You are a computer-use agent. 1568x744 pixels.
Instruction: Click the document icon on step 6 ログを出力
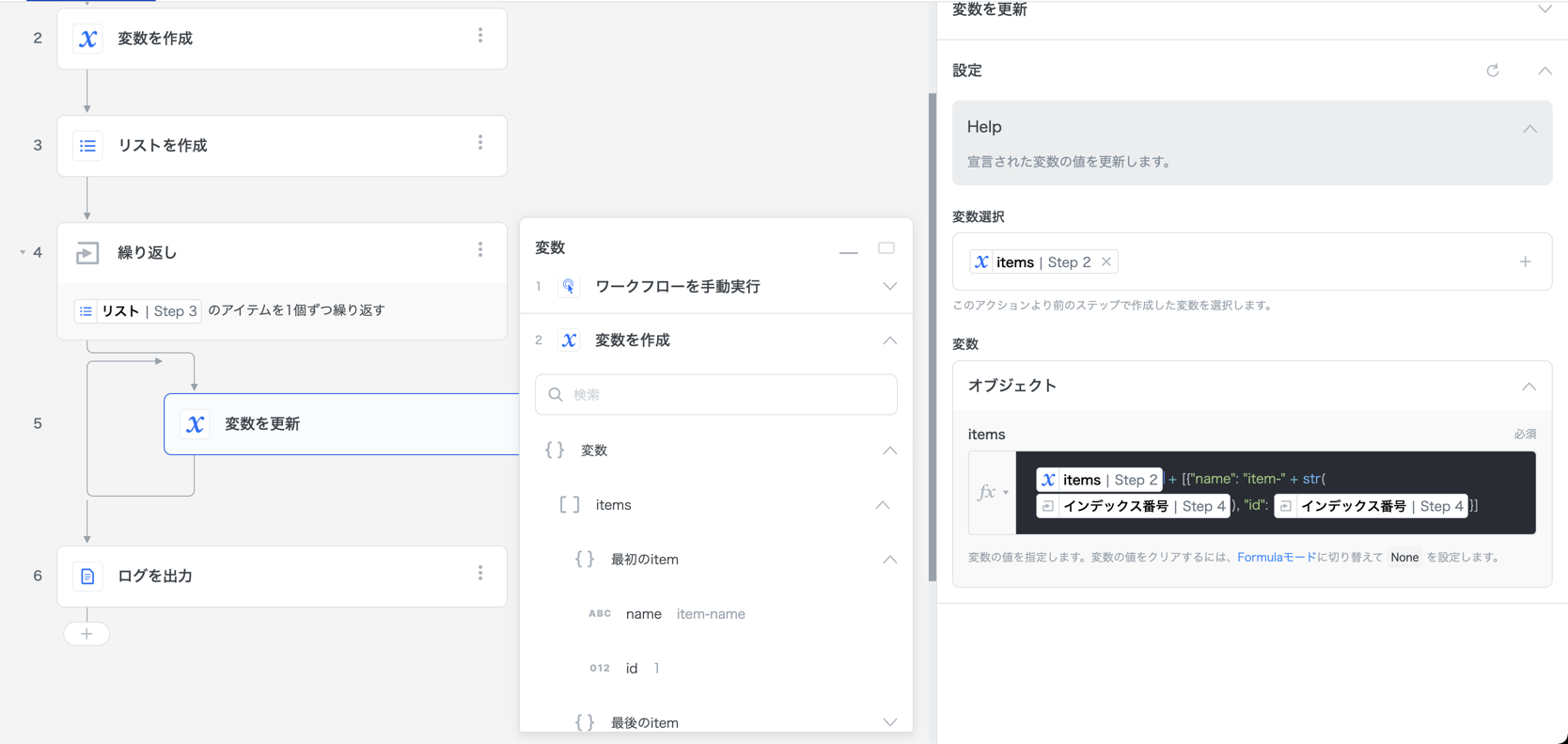pyautogui.click(x=87, y=576)
